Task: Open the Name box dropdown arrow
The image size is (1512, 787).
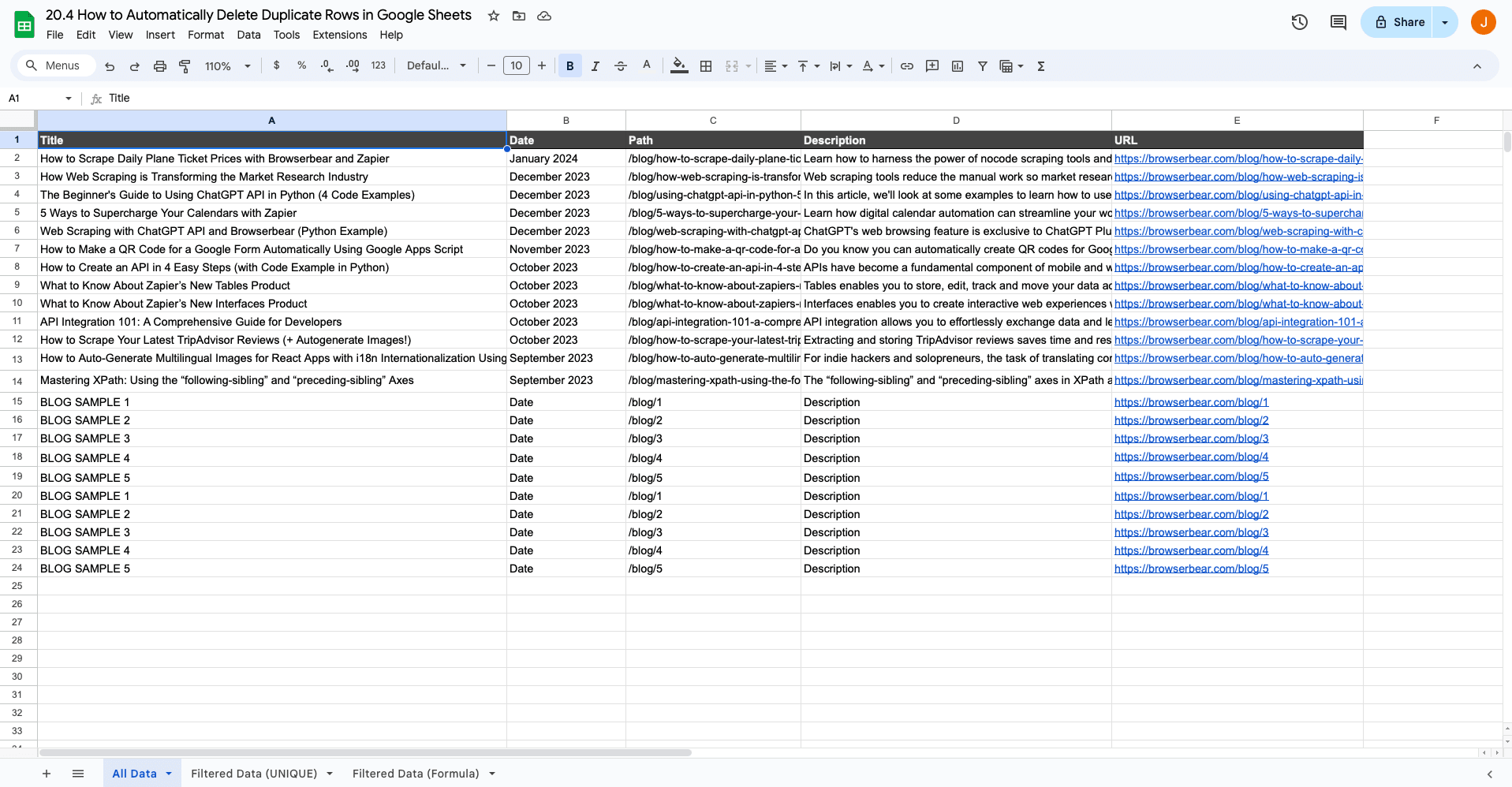Action: point(69,99)
